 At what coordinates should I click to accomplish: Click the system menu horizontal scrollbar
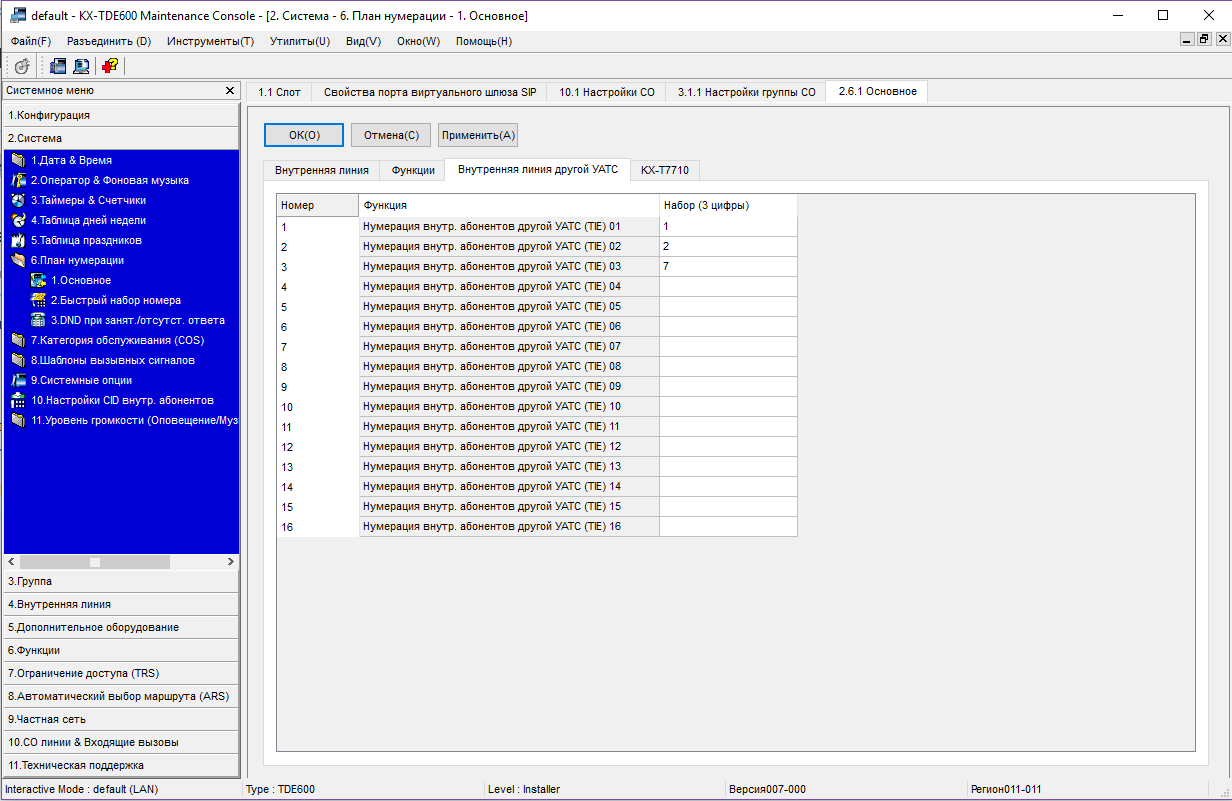[120, 562]
